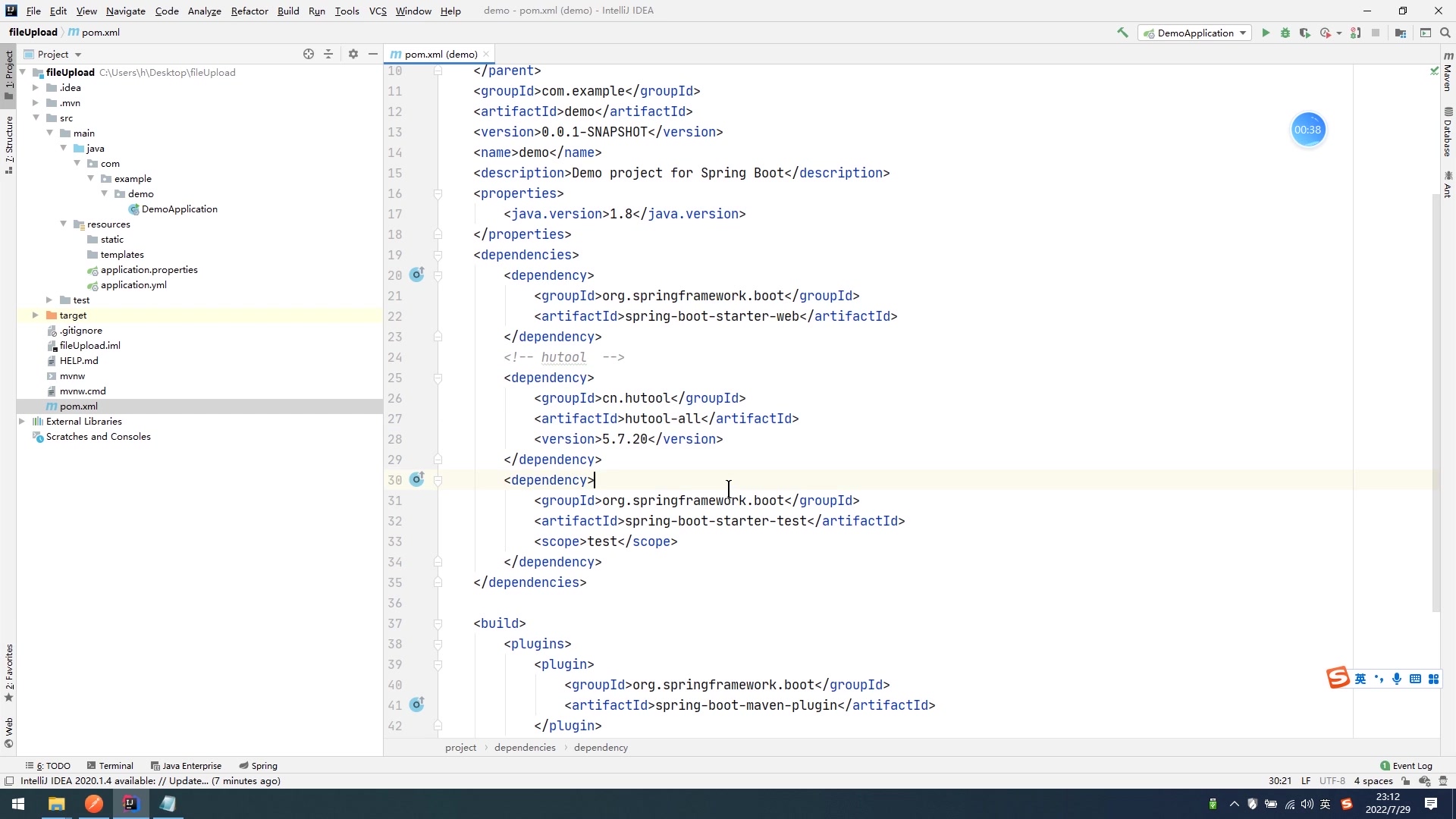Open Project Structure from the toolbar
The height and width of the screenshot is (819, 1456).
[1401, 33]
